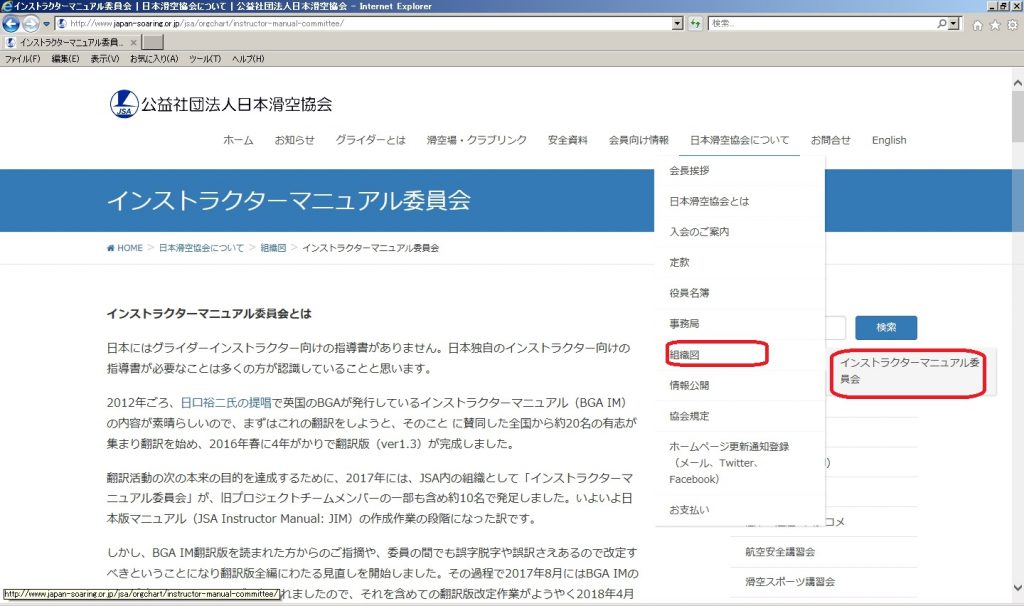Open 安全資料 in the navigation bar
Image resolution: width=1024 pixels, height=606 pixels.
click(x=568, y=140)
